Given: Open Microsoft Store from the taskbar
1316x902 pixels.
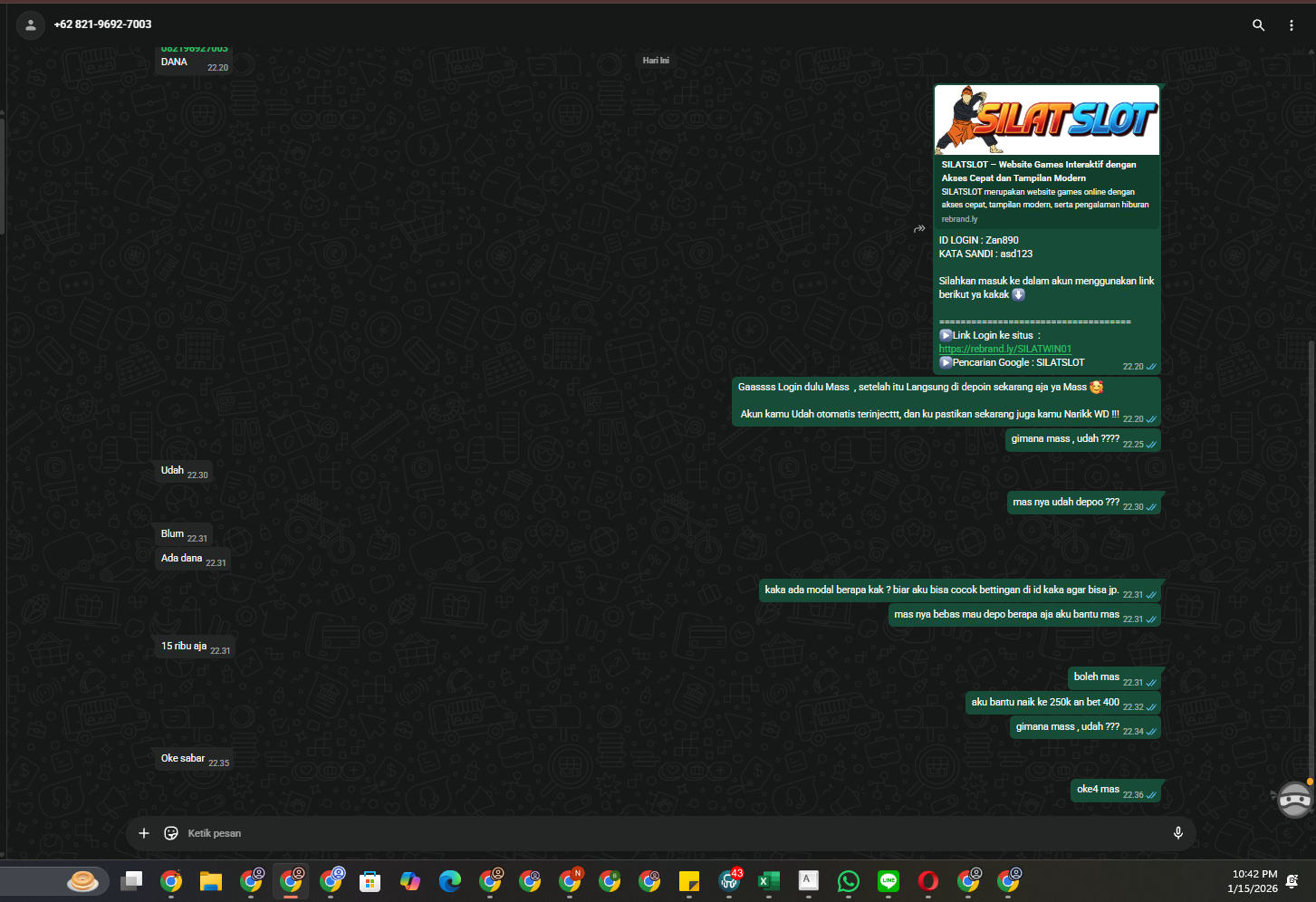Looking at the screenshot, I should pyautogui.click(x=370, y=881).
